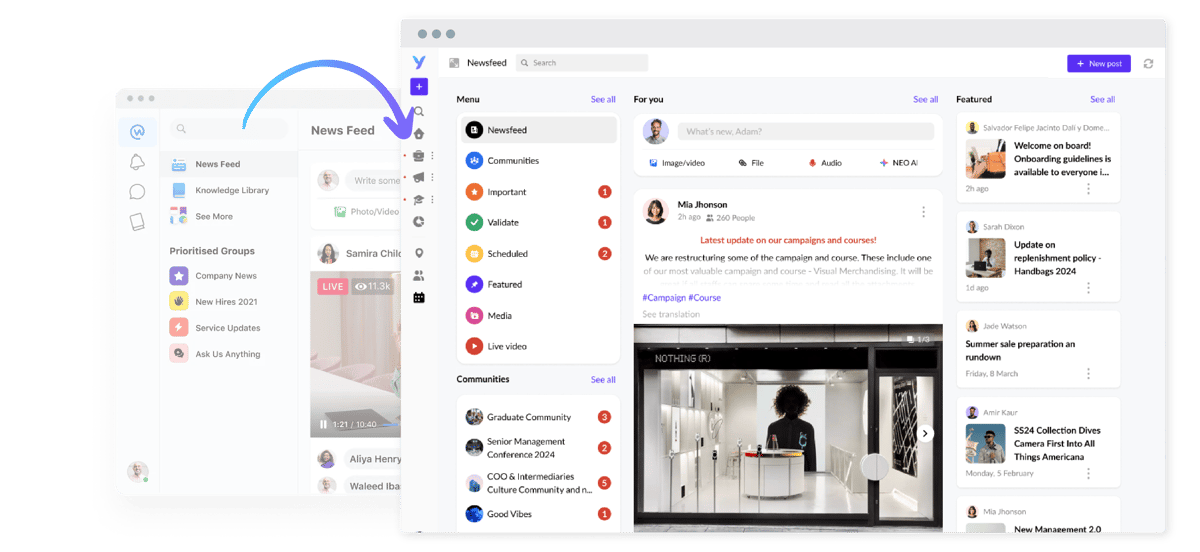This screenshot has height=552, width=1200.
Task: Open the people icon in sidebar
Action: coord(419,275)
